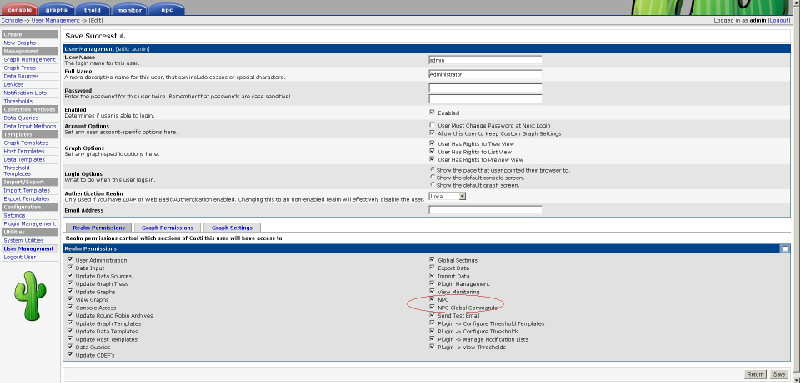Open the monitor tab
This screenshot has height=383, width=800.
[130, 10]
